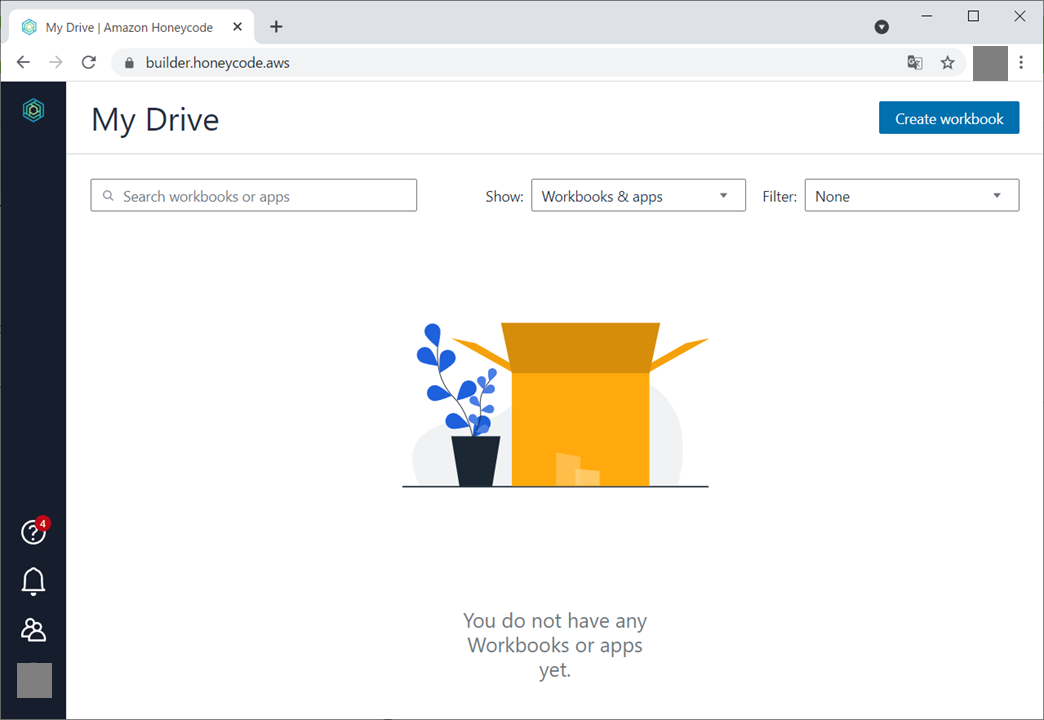
Task: Click the Honeycode logo in the sidebar
Action: tap(33, 110)
